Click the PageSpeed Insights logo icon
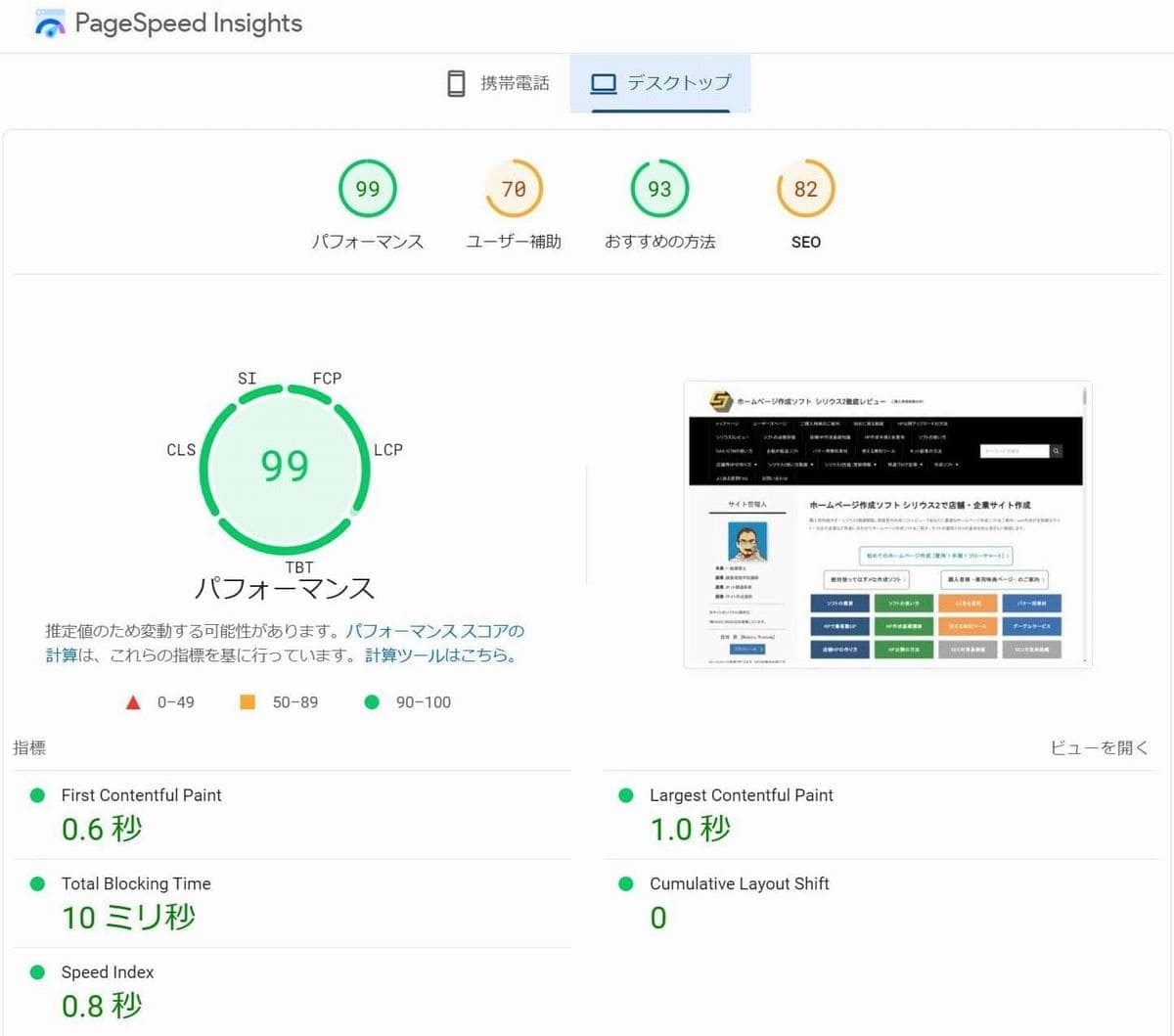The image size is (1174, 1036). coord(50,24)
